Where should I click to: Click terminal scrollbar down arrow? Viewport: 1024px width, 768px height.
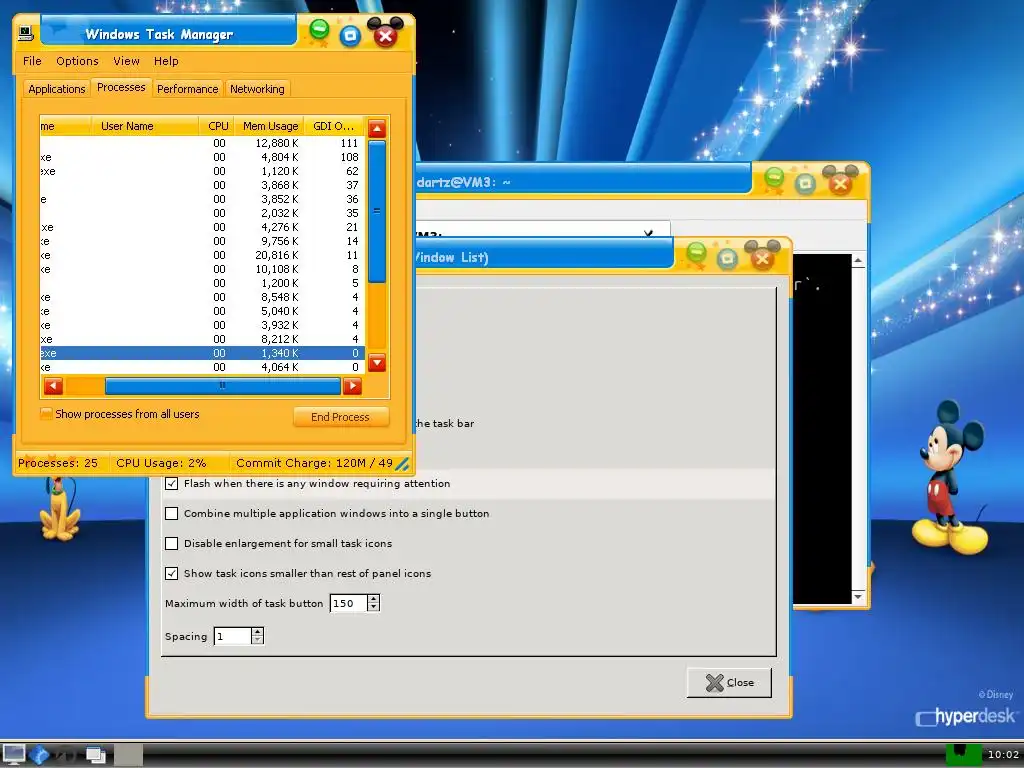pos(858,597)
